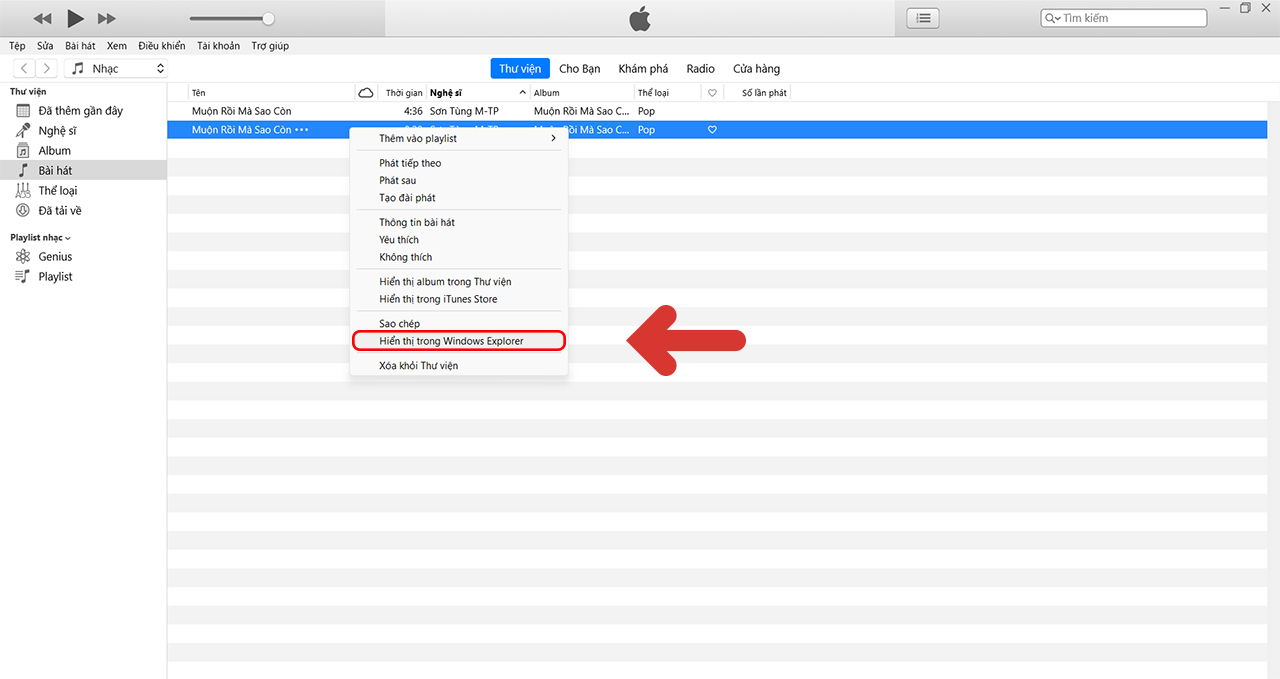Skip ahead with the fast-forward button

[x=107, y=19]
